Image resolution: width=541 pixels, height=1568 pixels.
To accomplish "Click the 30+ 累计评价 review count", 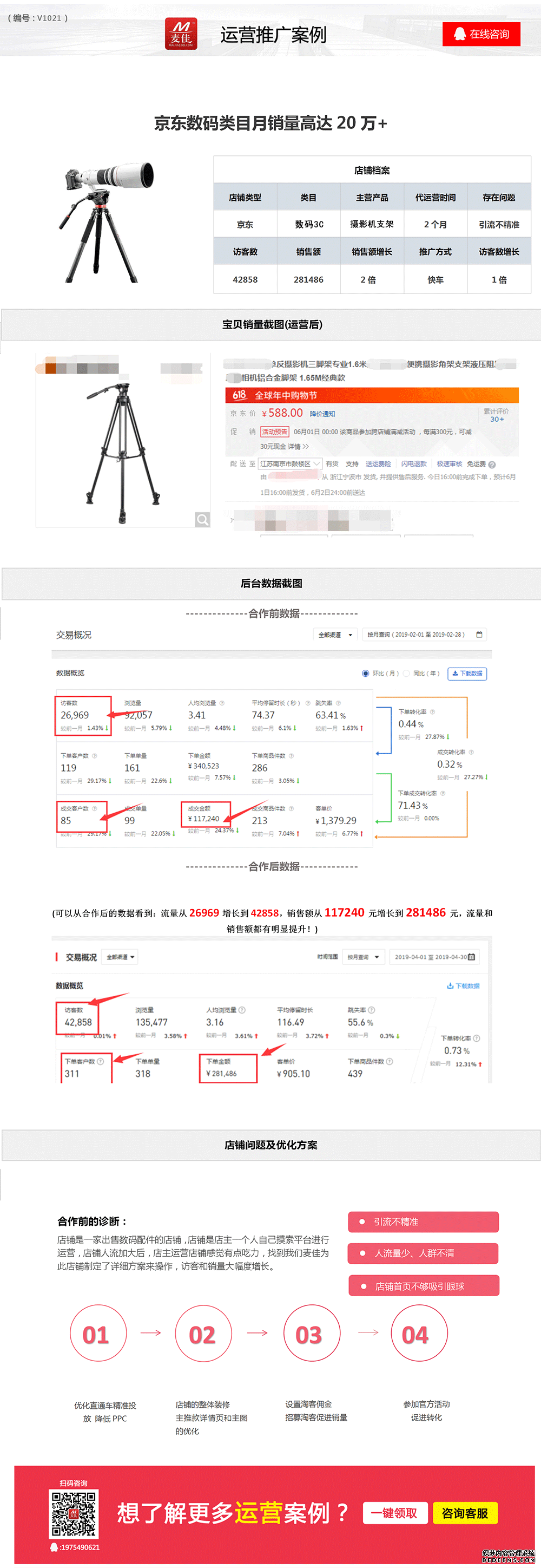I will (x=497, y=419).
